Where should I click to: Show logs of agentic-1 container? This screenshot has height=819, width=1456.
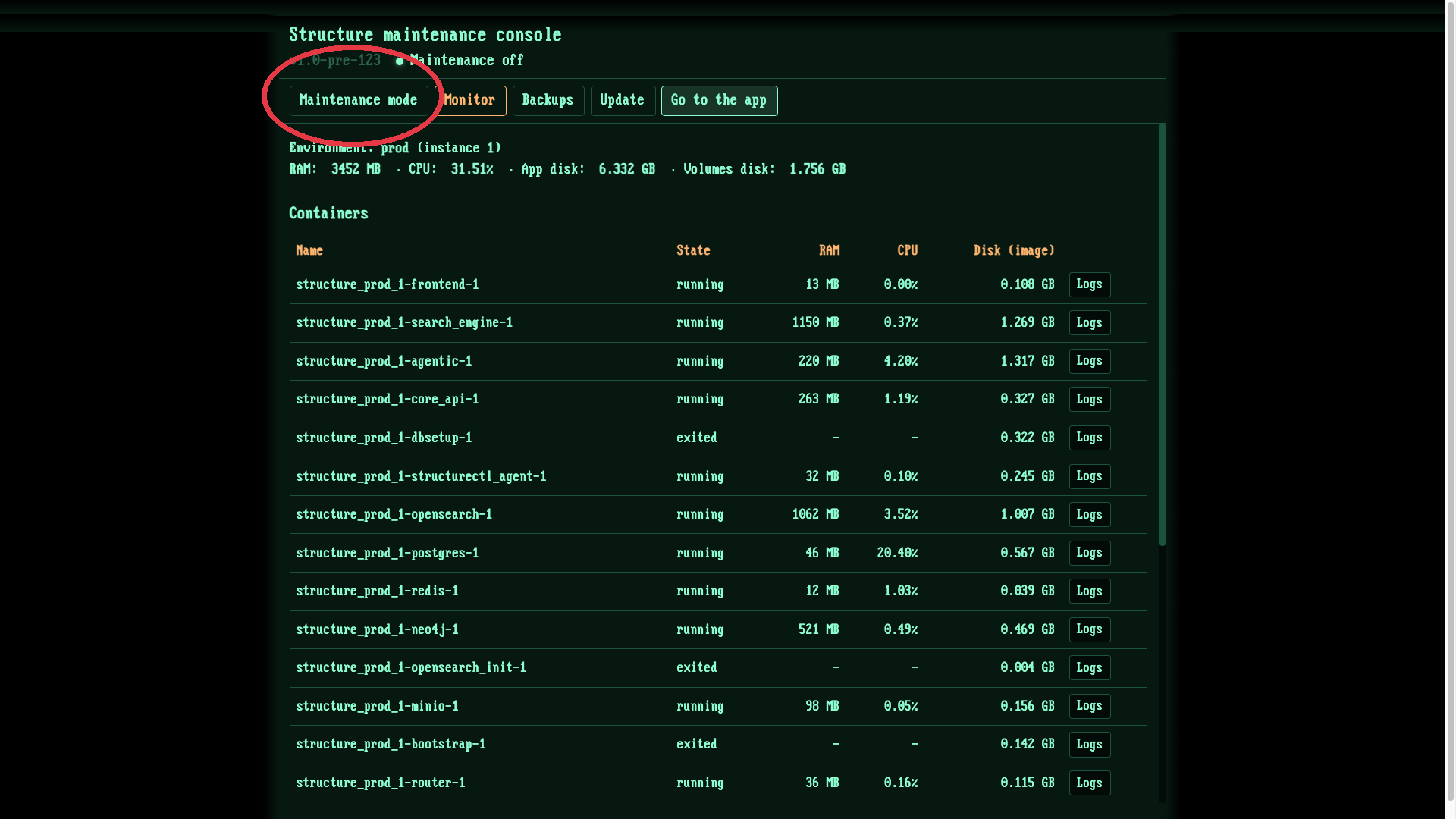tap(1089, 361)
